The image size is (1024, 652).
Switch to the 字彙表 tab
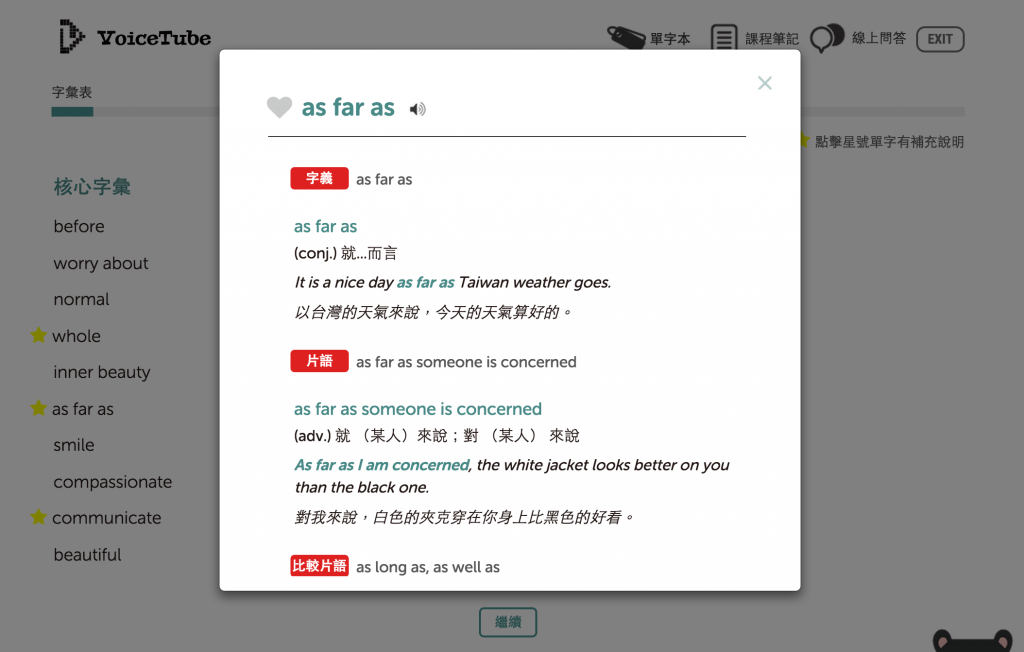tap(71, 90)
